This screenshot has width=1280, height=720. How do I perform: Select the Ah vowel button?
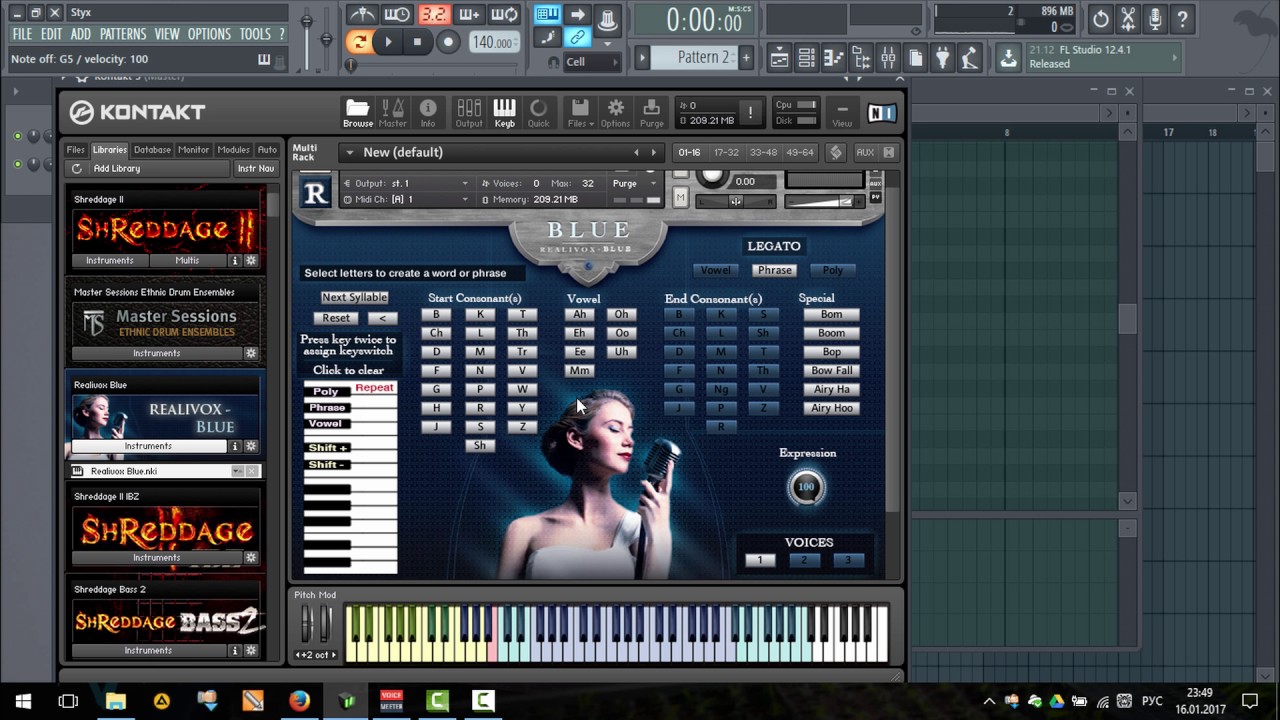click(579, 314)
